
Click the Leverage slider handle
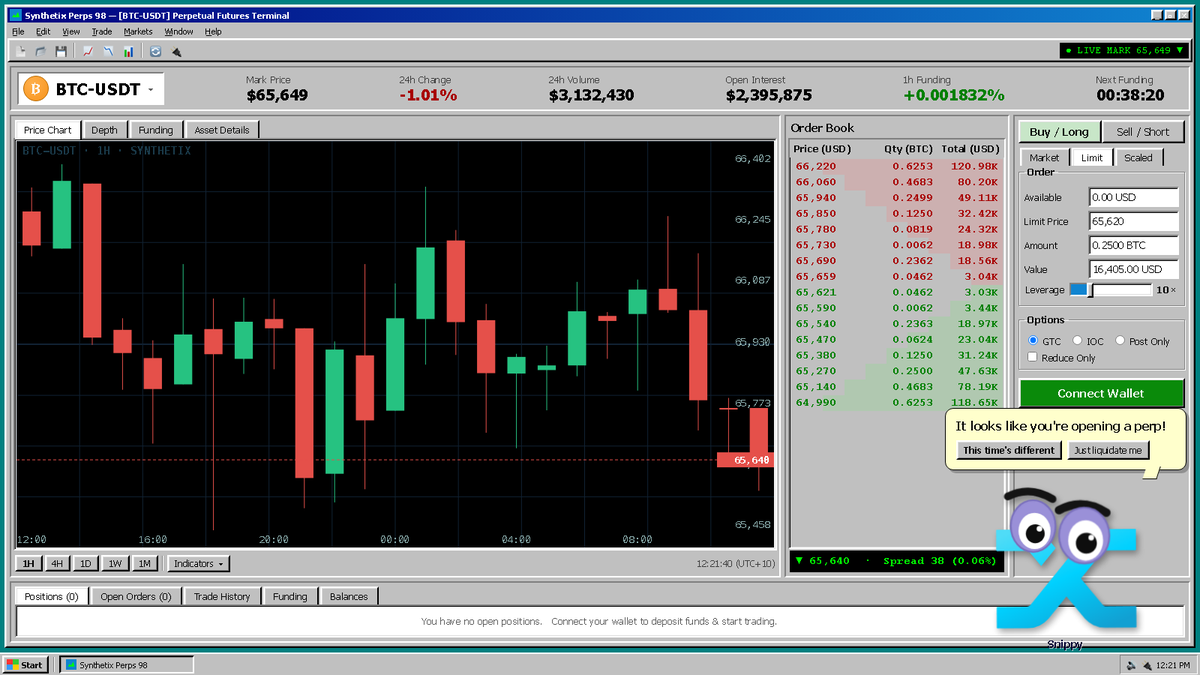(x=1092, y=290)
